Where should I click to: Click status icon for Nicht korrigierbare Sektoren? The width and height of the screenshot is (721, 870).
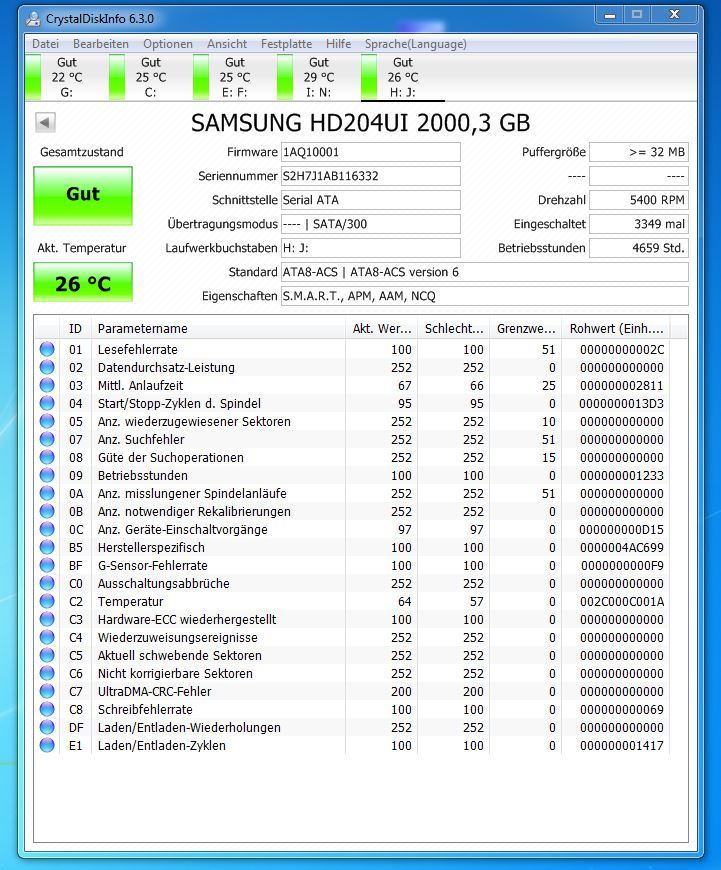47,673
